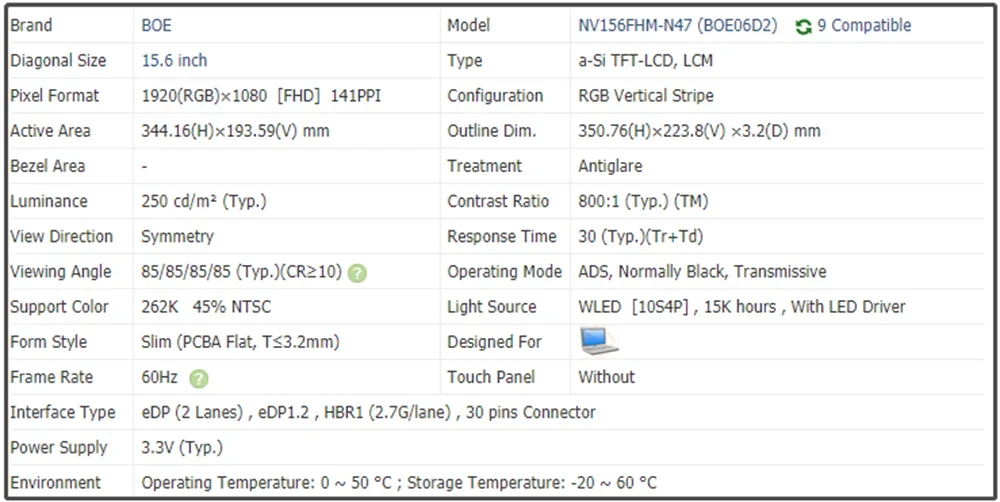This screenshot has height=502, width=1000.
Task: Click the 3.3V power supply value
Action: tap(182, 447)
